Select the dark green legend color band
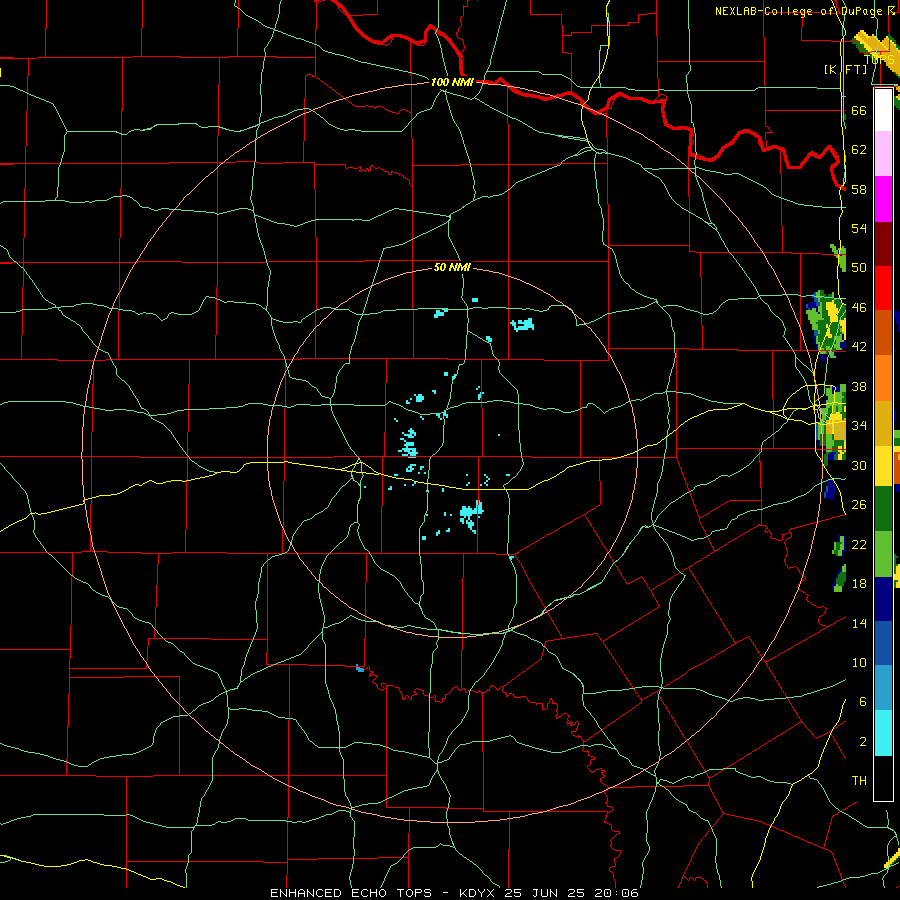 point(883,509)
